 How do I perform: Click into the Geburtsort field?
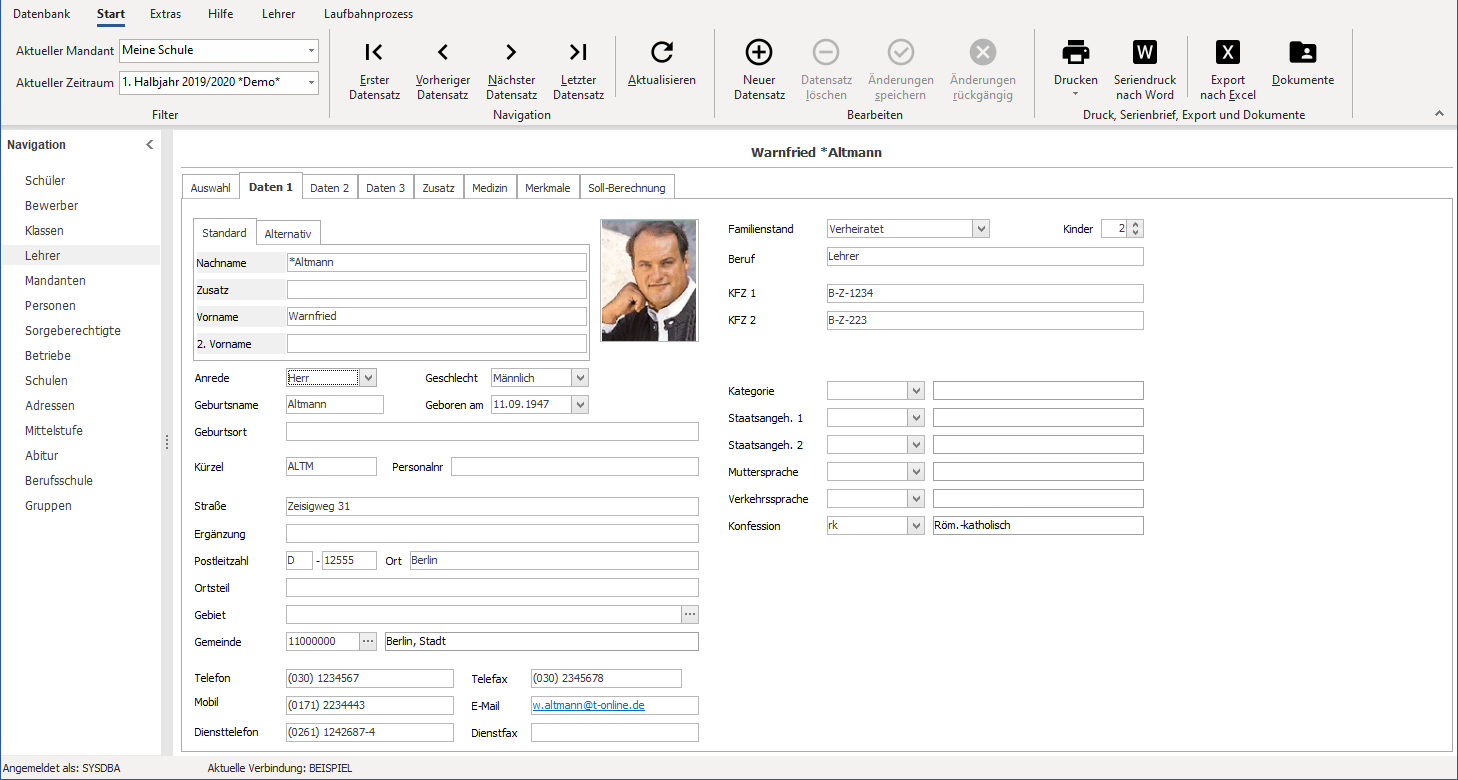click(x=492, y=432)
